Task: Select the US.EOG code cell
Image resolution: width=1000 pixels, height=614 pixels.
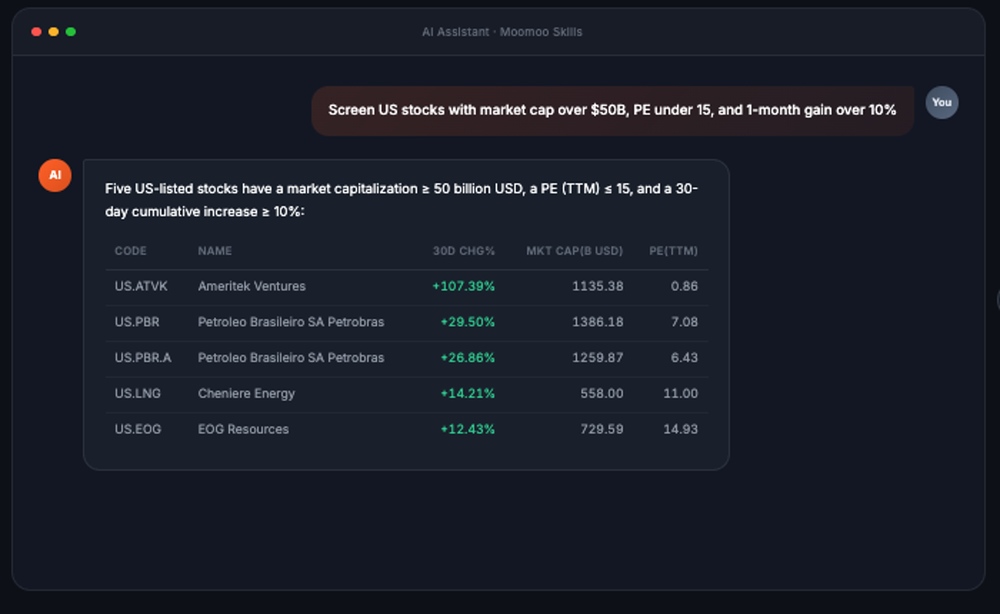Action: coord(138,429)
